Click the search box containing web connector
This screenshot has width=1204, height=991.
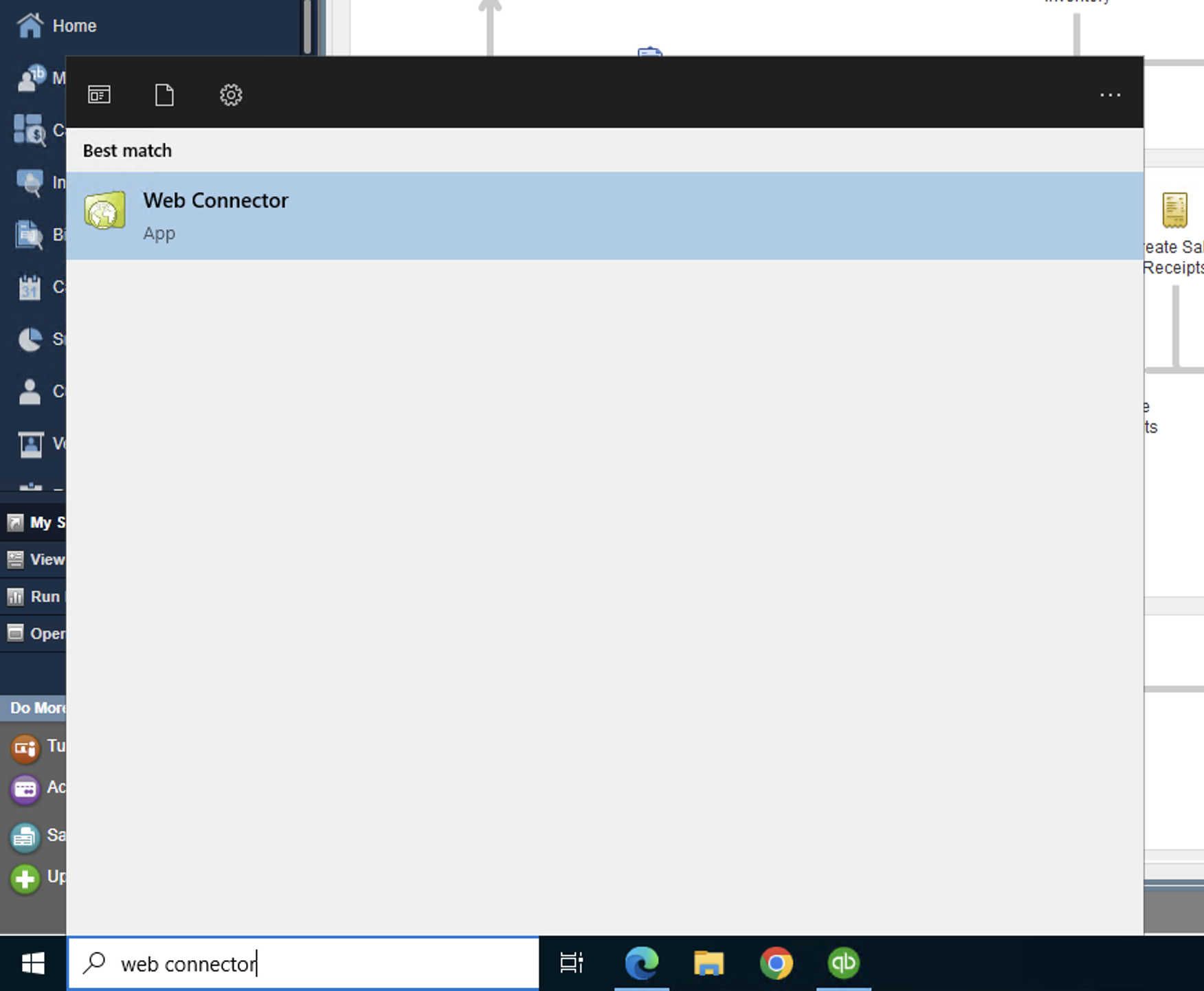tap(304, 963)
